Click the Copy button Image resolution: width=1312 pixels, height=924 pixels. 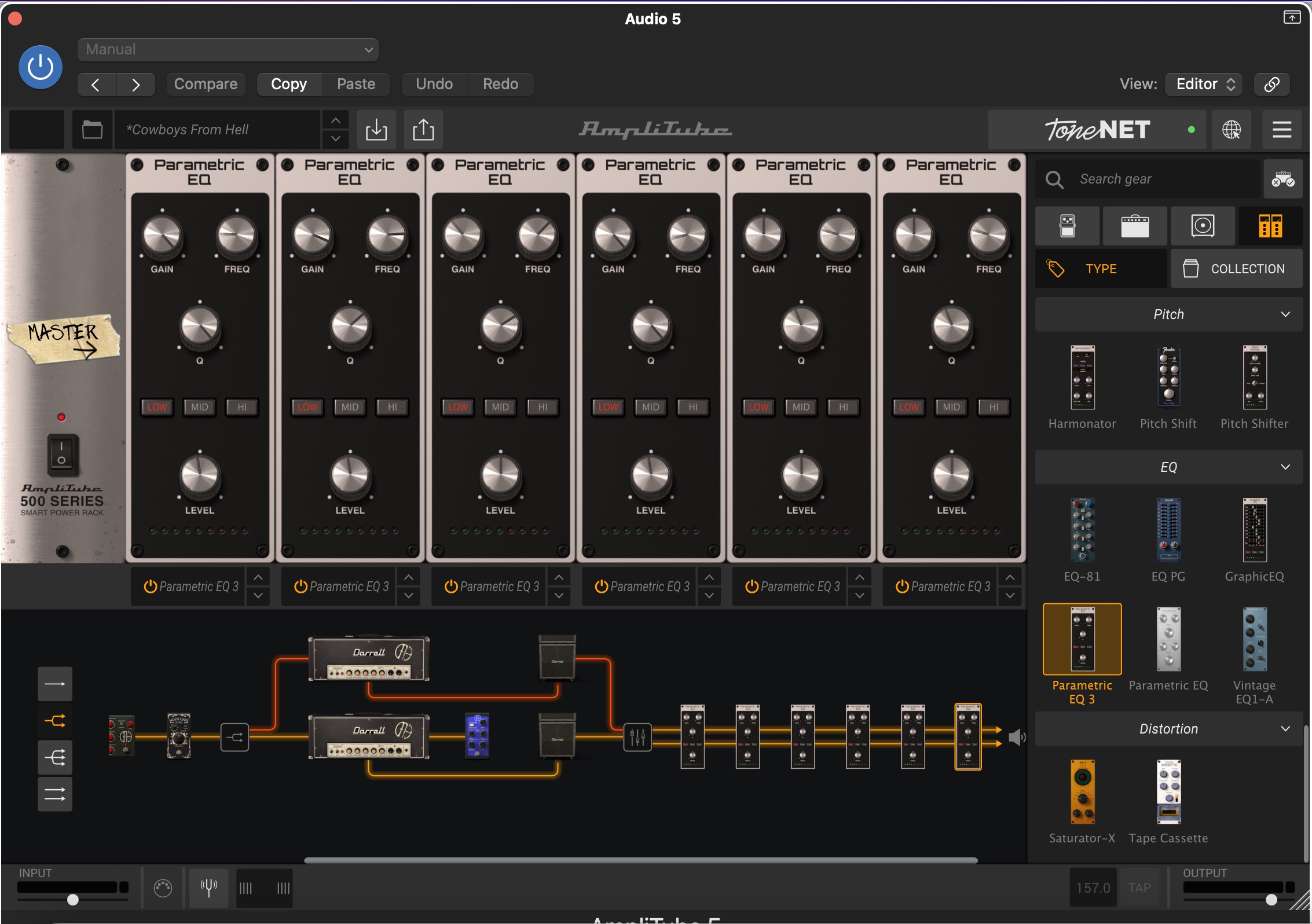tap(289, 85)
